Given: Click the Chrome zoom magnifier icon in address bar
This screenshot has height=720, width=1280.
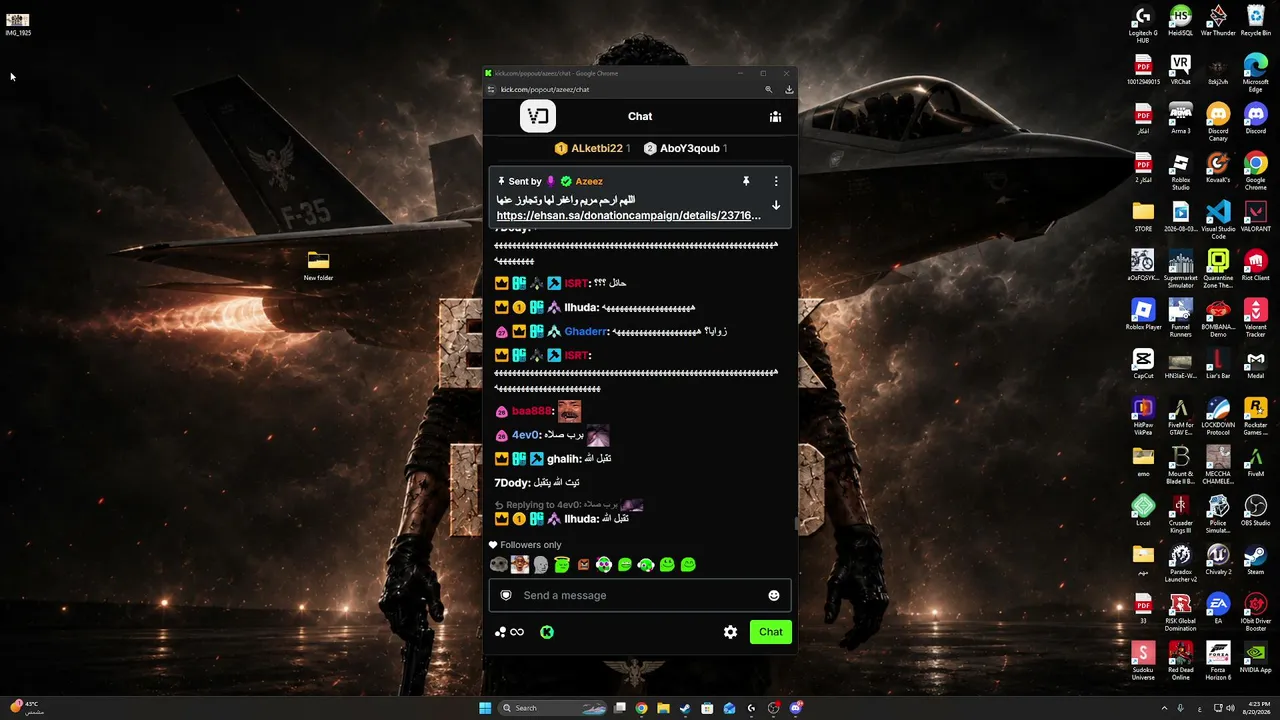Looking at the screenshot, I should click(x=769, y=89).
